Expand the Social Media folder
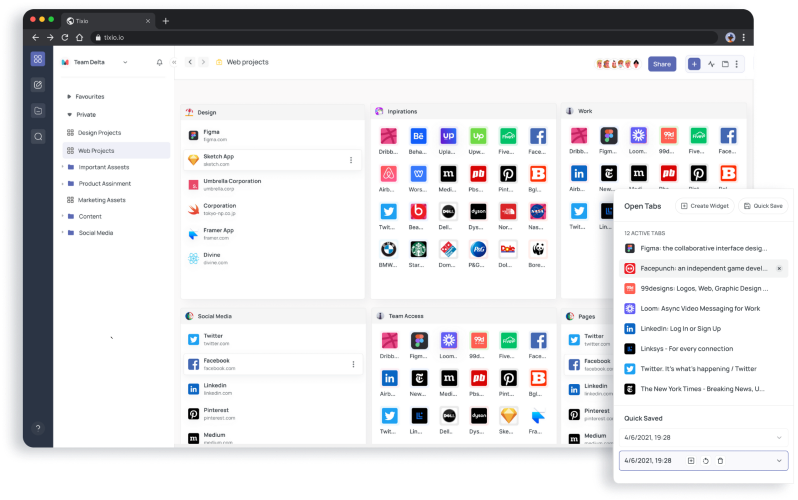The height and width of the screenshot is (500, 798). (63, 233)
